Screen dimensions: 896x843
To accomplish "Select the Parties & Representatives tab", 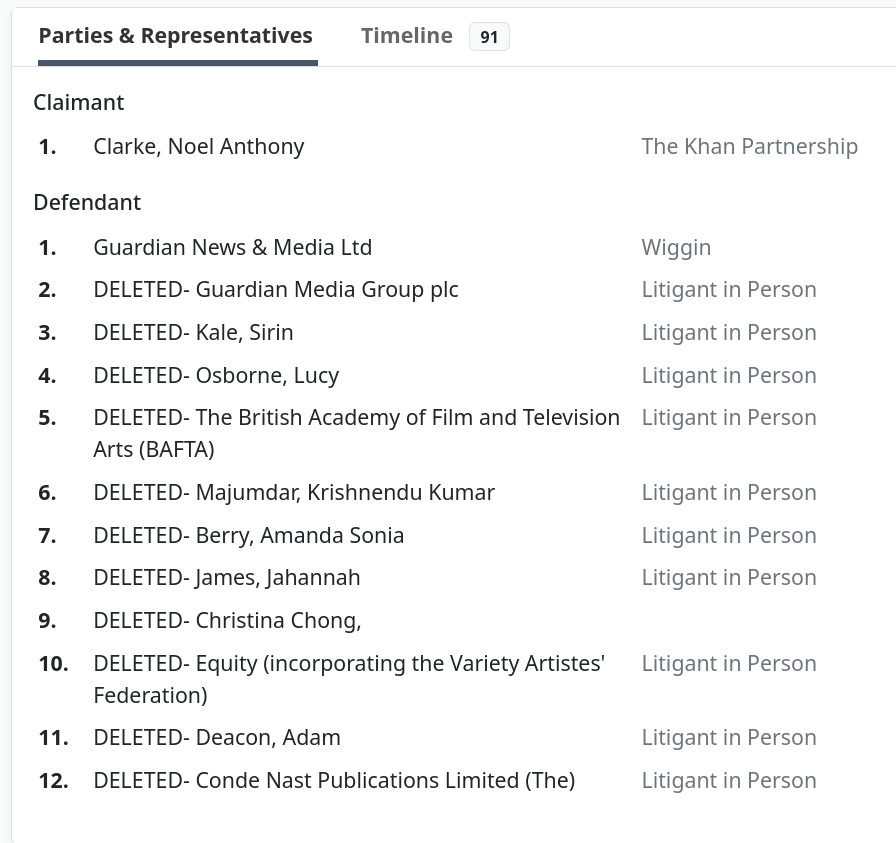I will pos(176,35).
